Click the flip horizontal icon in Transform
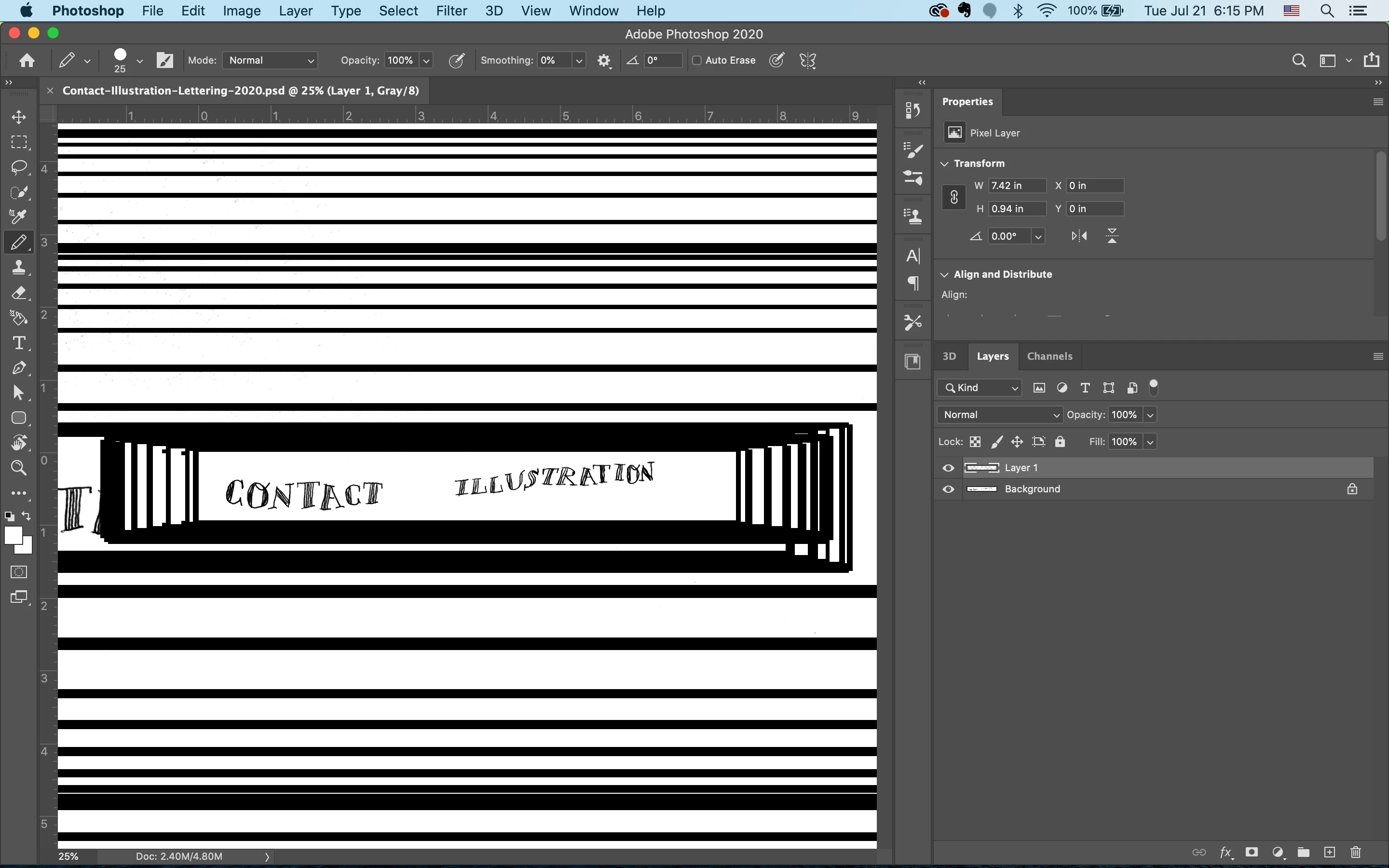 [1079, 236]
